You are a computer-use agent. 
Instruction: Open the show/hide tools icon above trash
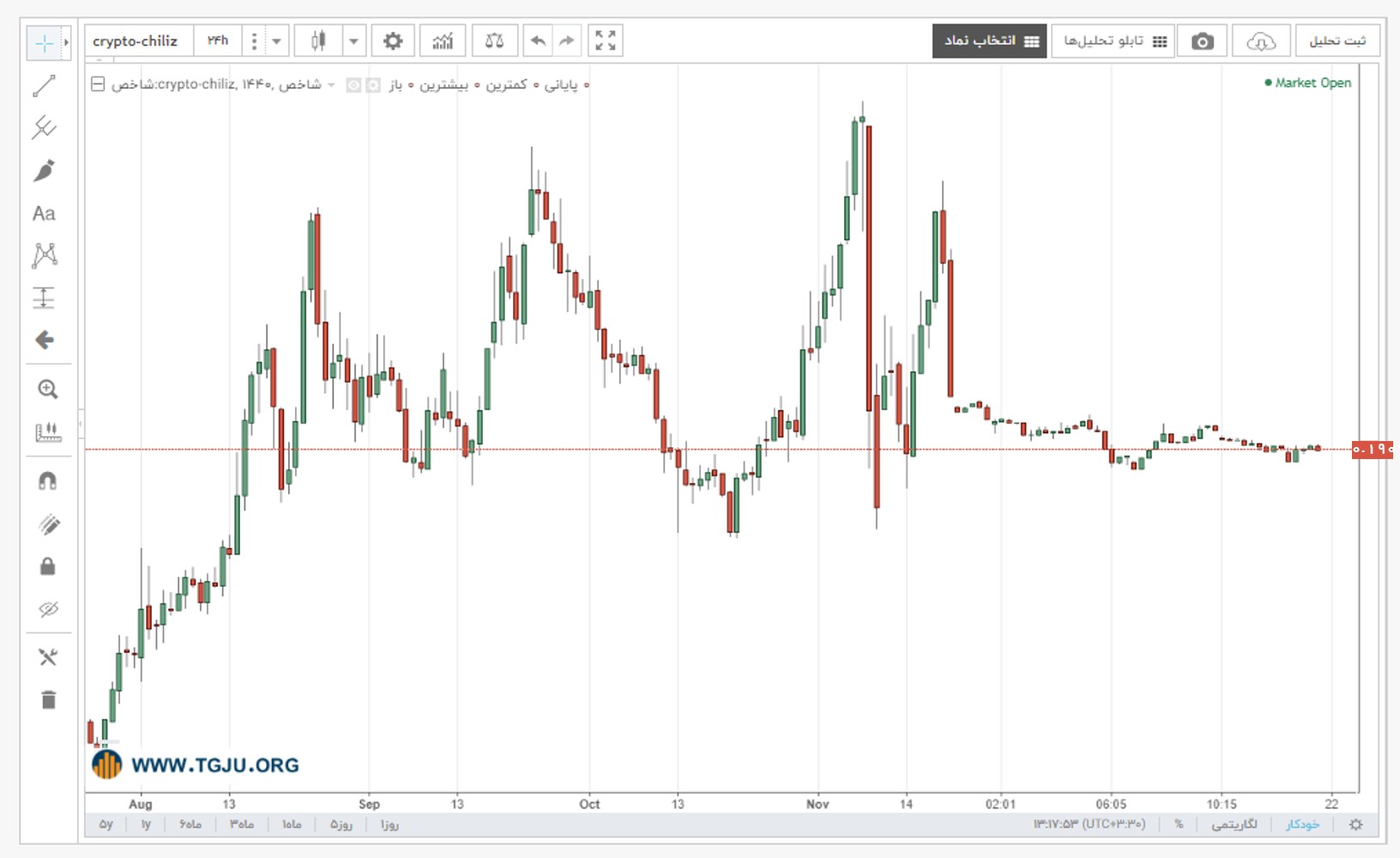pos(48,657)
